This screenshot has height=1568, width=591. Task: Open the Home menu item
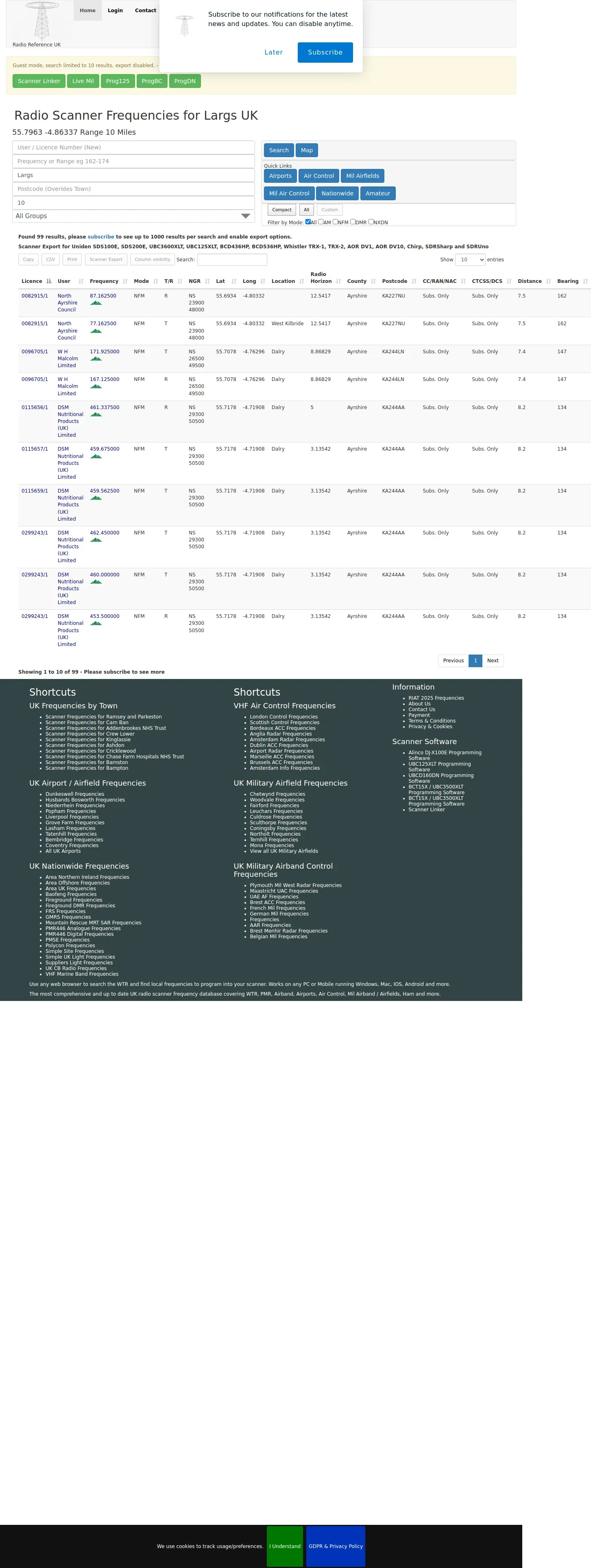pyautogui.click(x=87, y=10)
